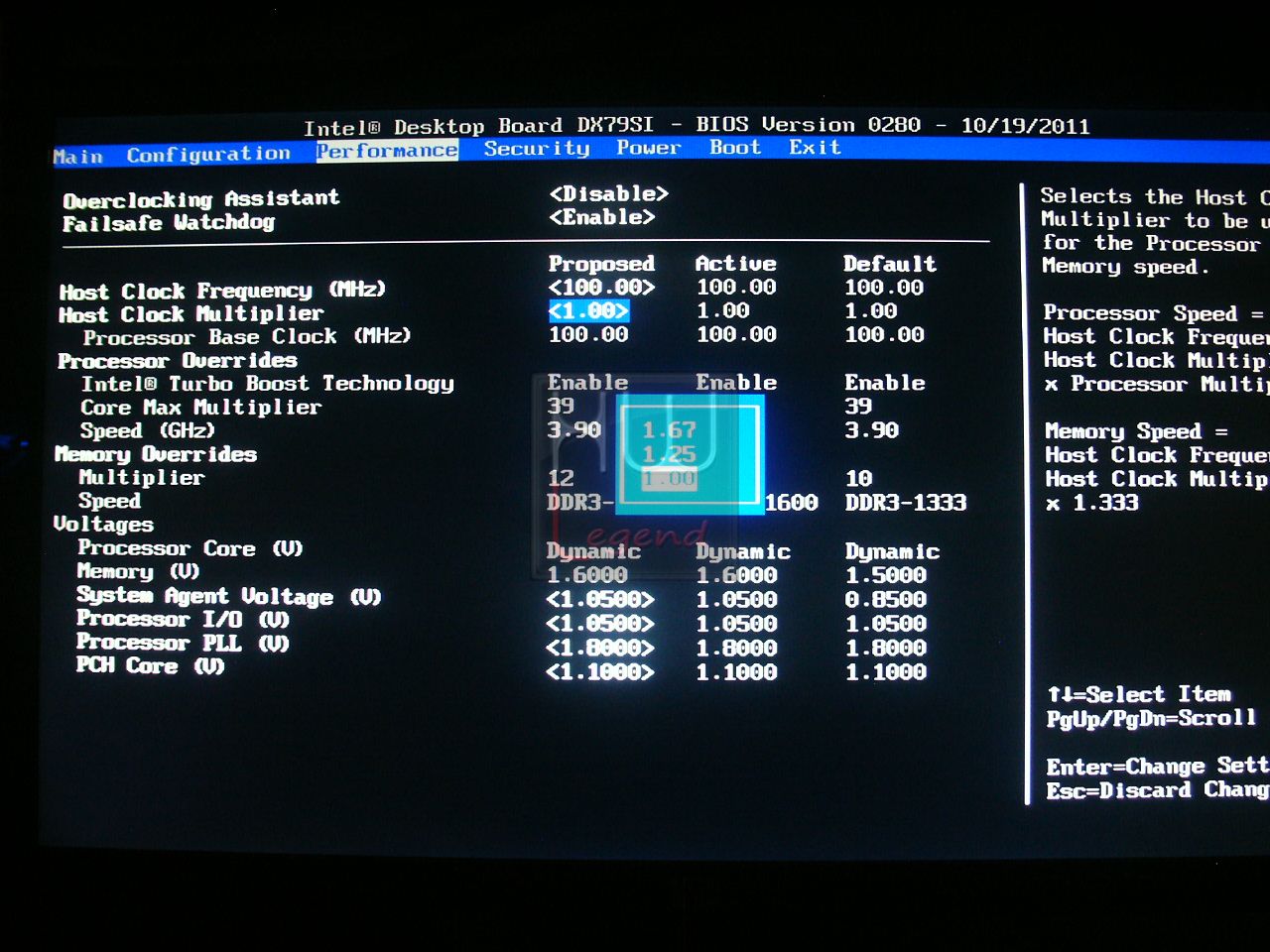This screenshot has height=952, width=1270.
Task: Change Failsafe Watchdog <Enable> setting
Action: (x=602, y=216)
